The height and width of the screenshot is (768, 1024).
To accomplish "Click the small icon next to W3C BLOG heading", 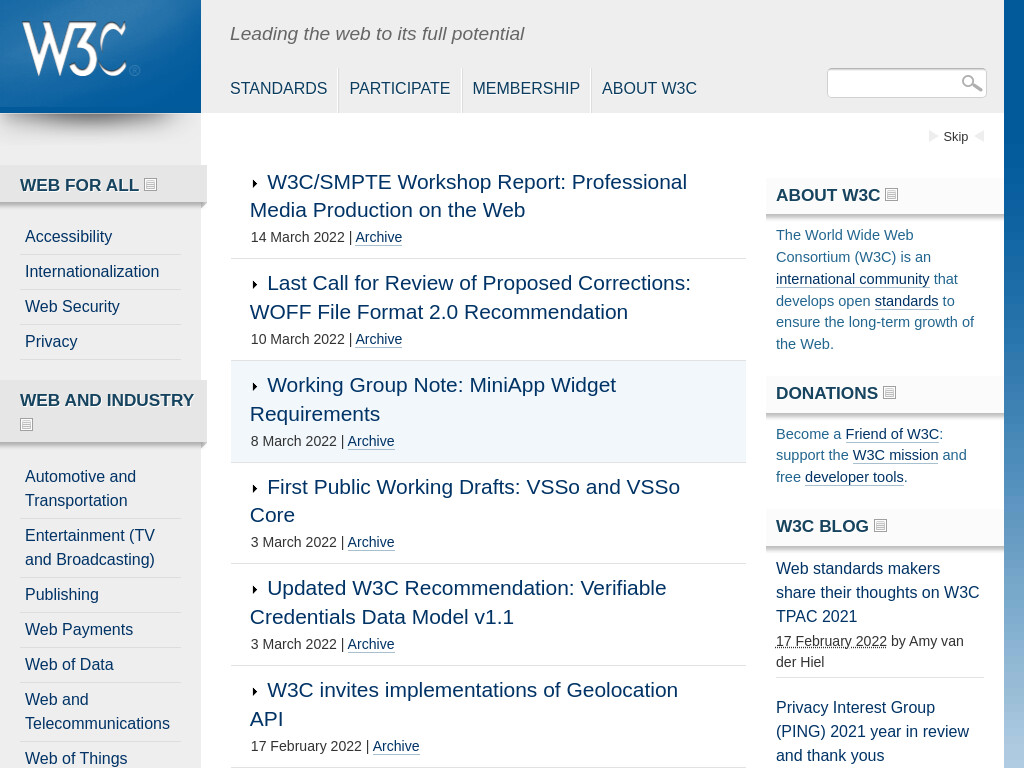I will coord(880,526).
